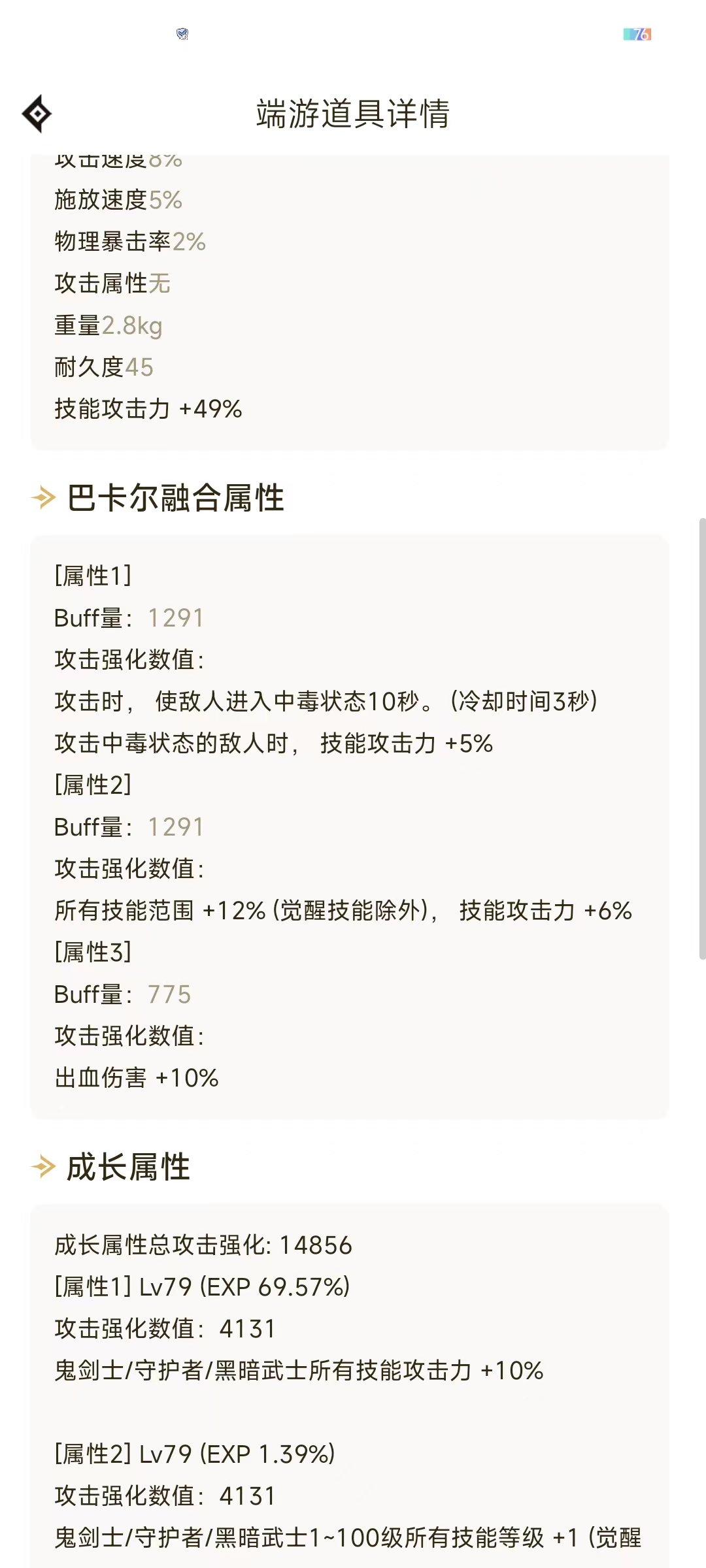Viewport: 706px width, 1568px height.
Task: Click [属性1] Lv79 (EXP 69.57%) row
Action: pos(203,1287)
